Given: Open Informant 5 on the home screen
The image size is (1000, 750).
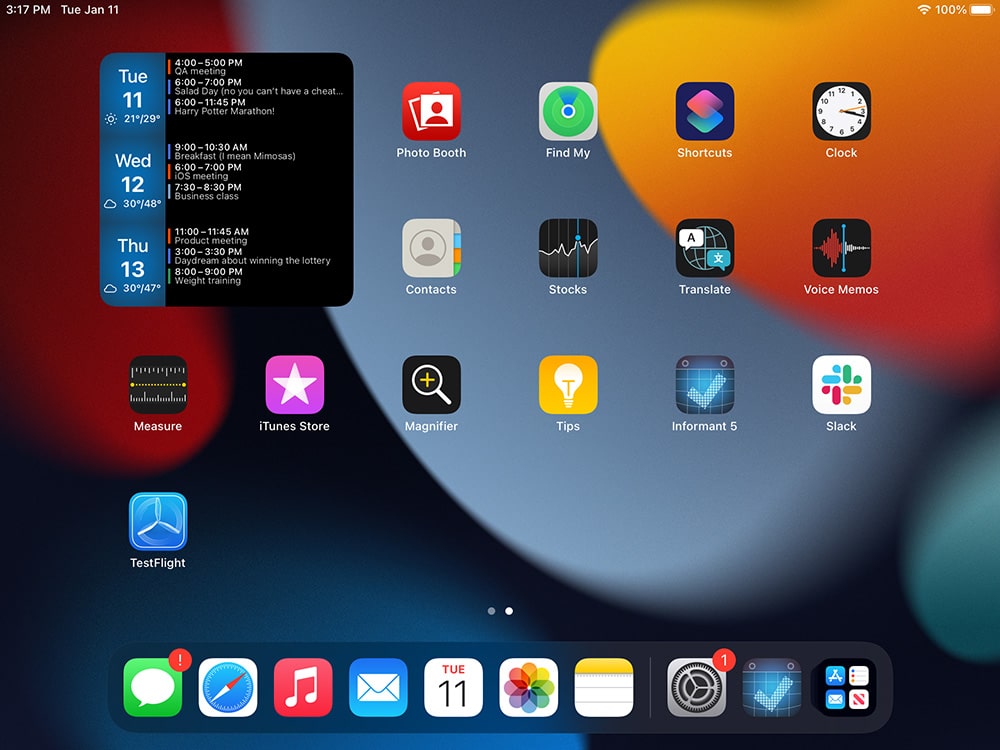Looking at the screenshot, I should coord(705,385).
